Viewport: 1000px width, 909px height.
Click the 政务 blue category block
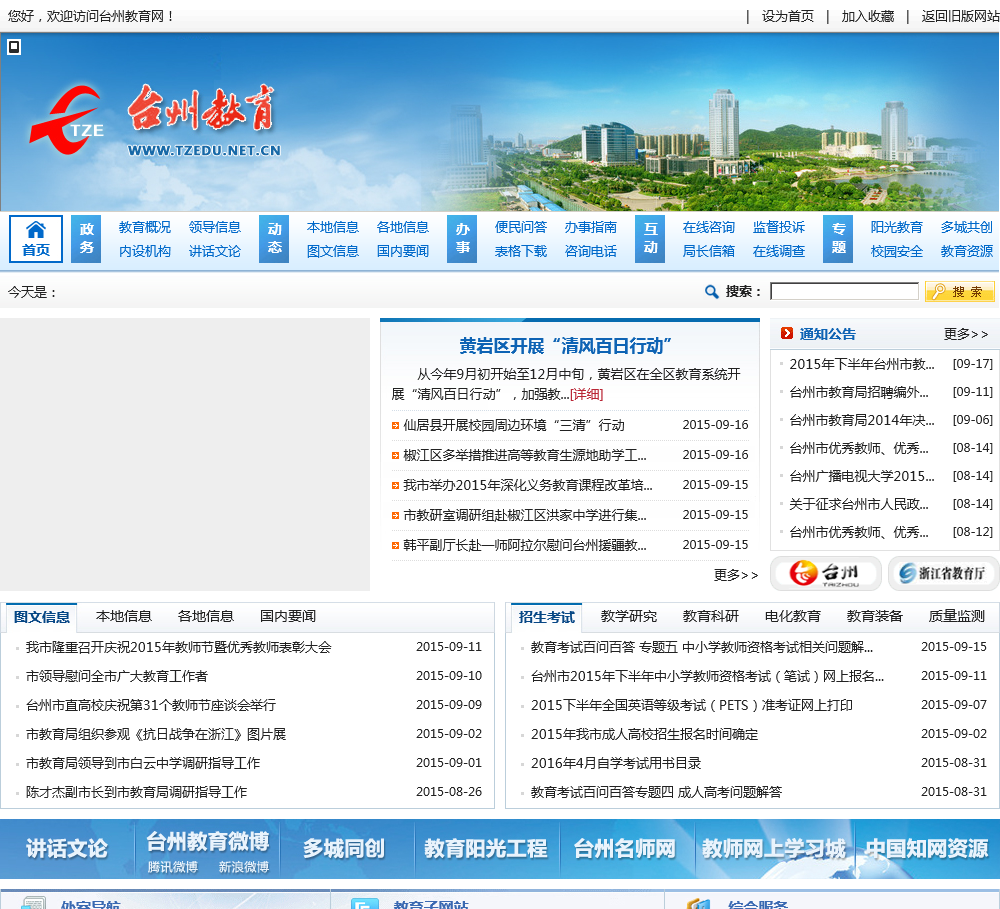point(86,239)
